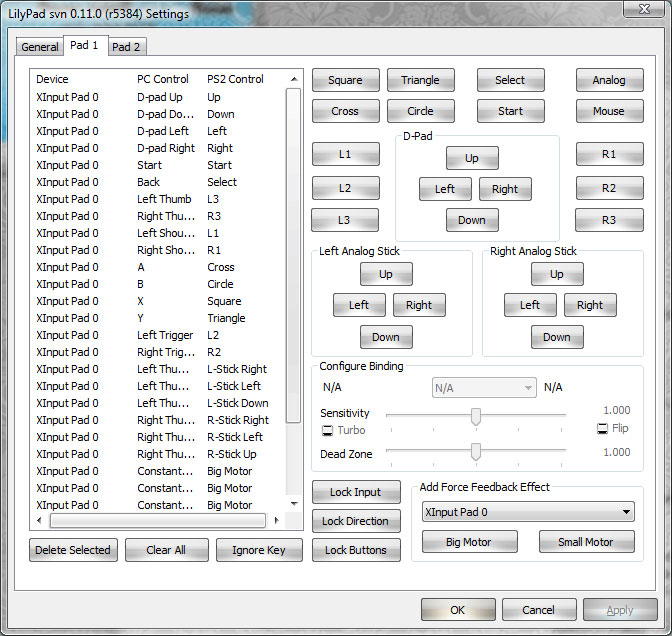Viewport: 672px width, 636px height.
Task: Bind the R2 button
Action: 609,188
